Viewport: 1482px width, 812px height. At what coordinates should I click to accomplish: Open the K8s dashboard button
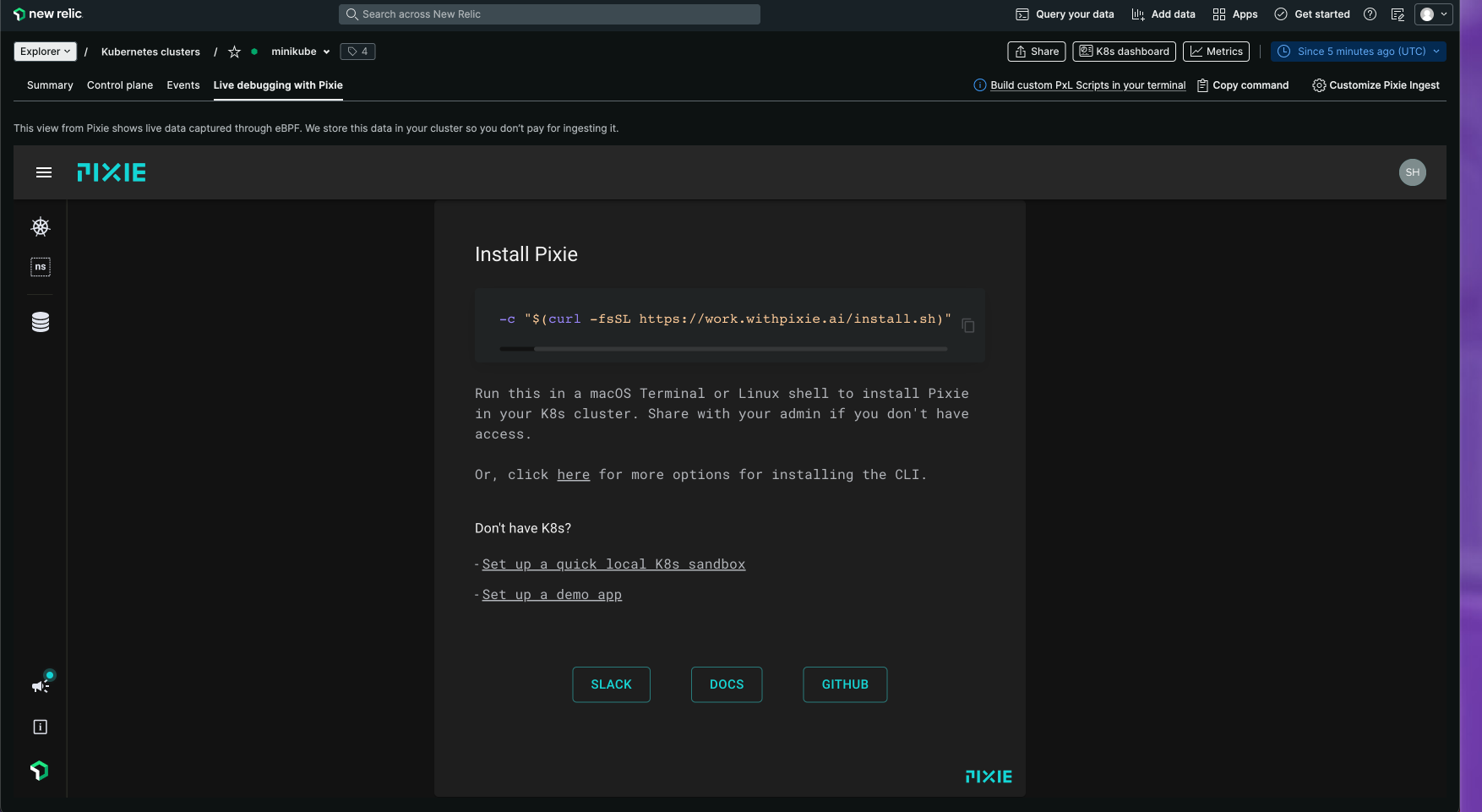point(1124,52)
